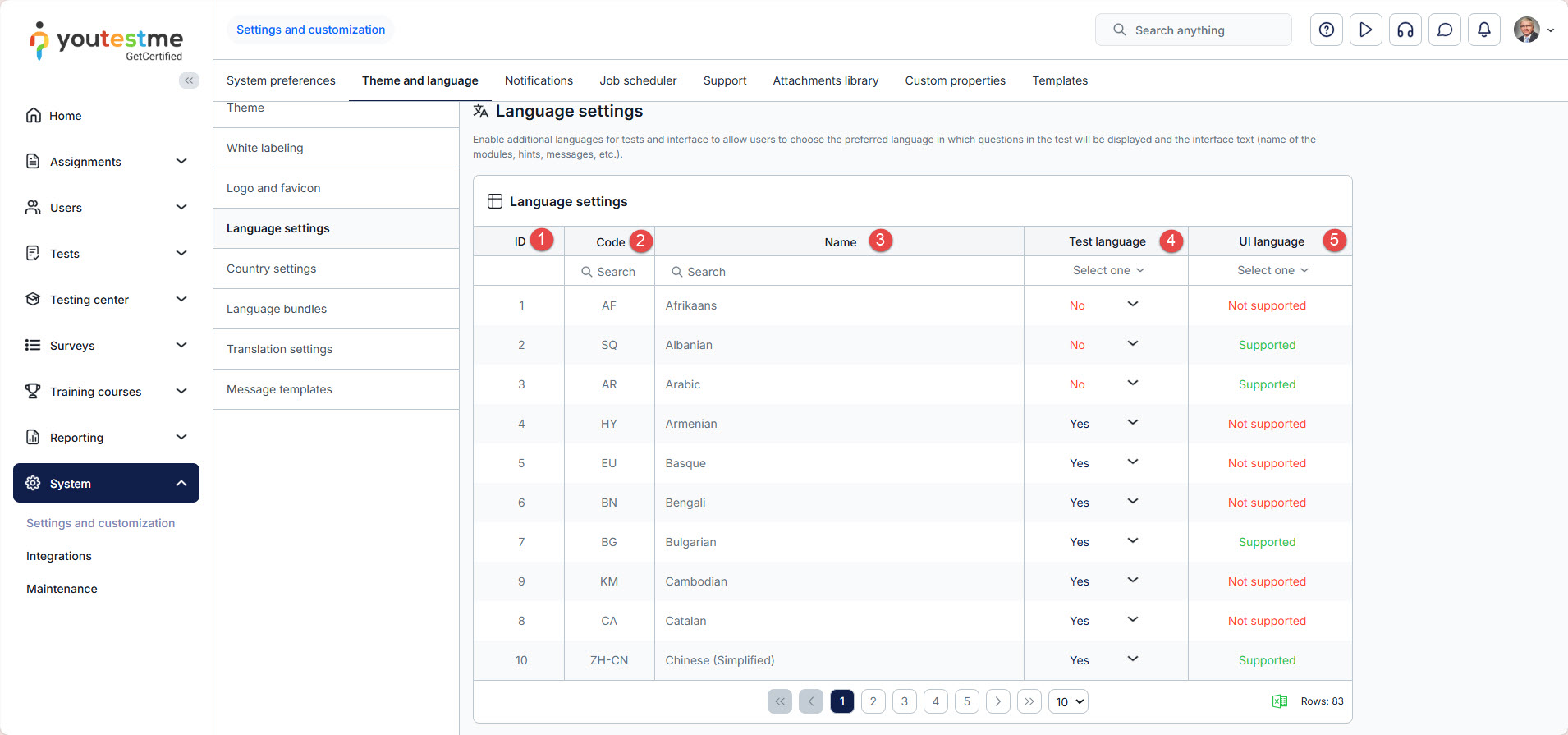Open the Job scheduler tab

[x=638, y=80]
